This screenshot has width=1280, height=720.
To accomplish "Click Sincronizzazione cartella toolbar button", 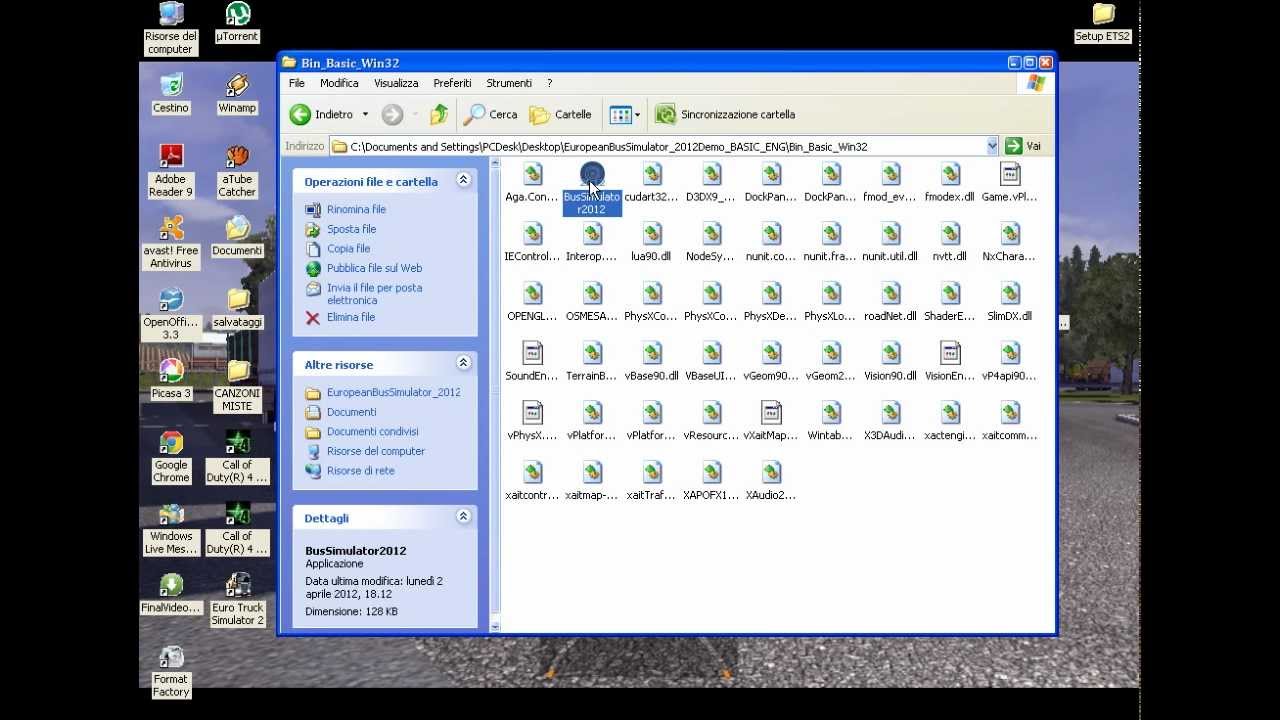I will tap(725, 115).
